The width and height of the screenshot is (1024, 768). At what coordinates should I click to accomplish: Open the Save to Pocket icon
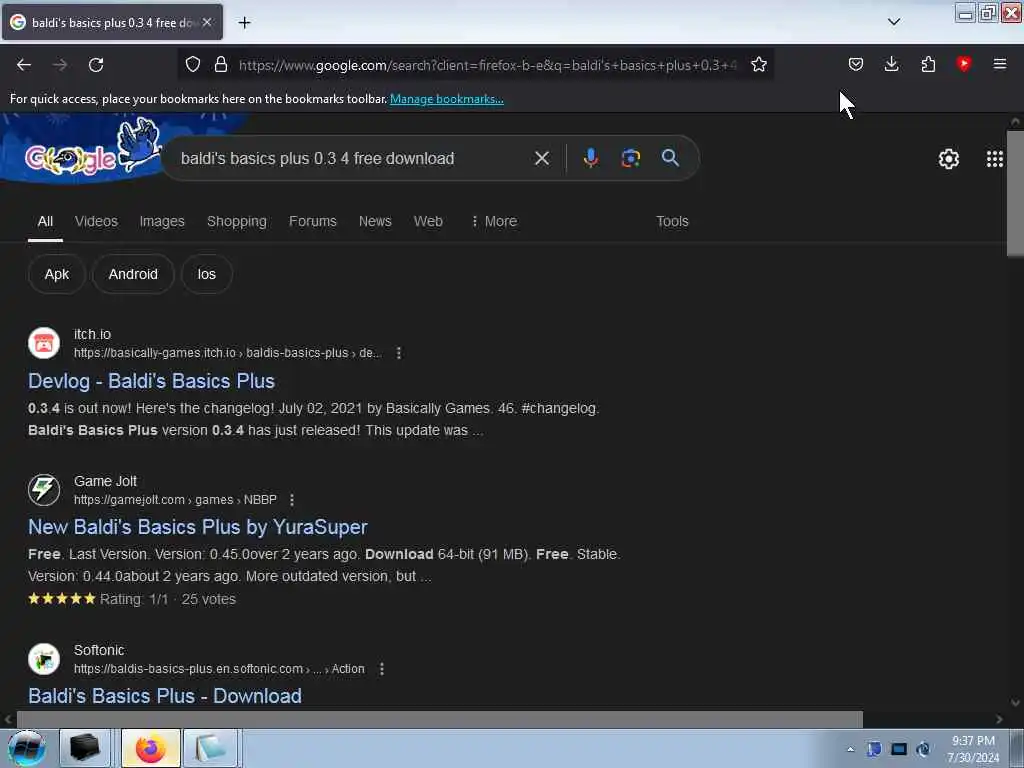(856, 64)
